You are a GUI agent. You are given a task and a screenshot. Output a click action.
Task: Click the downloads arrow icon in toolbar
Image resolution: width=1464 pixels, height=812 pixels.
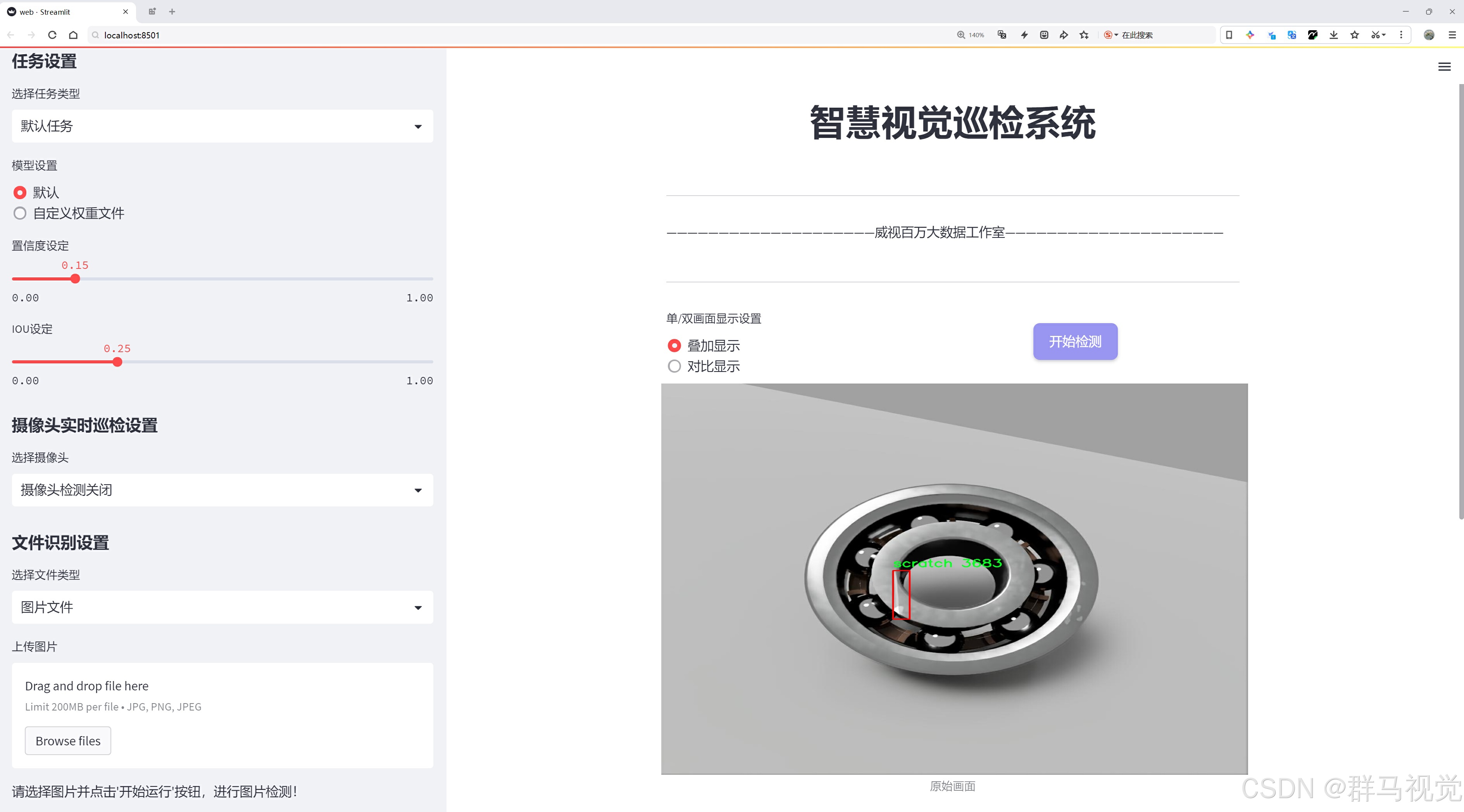(x=1333, y=35)
